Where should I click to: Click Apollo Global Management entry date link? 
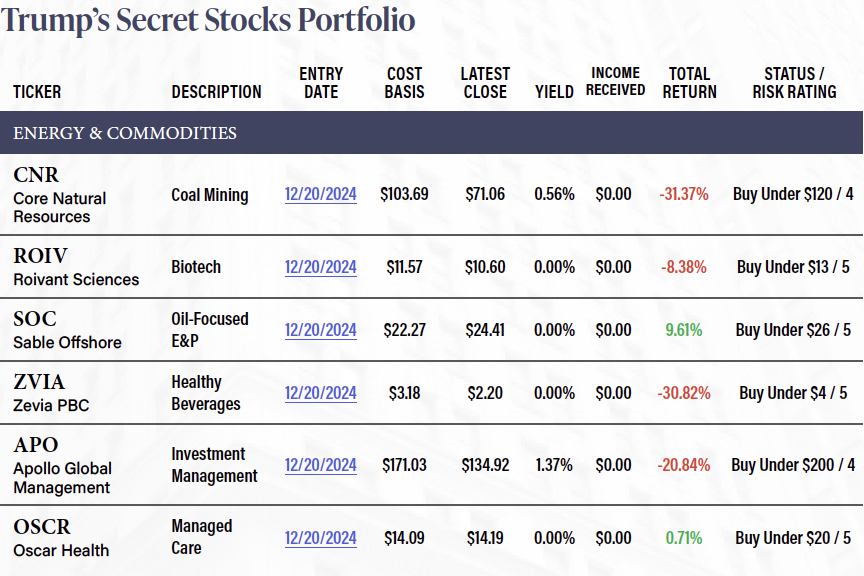point(320,465)
